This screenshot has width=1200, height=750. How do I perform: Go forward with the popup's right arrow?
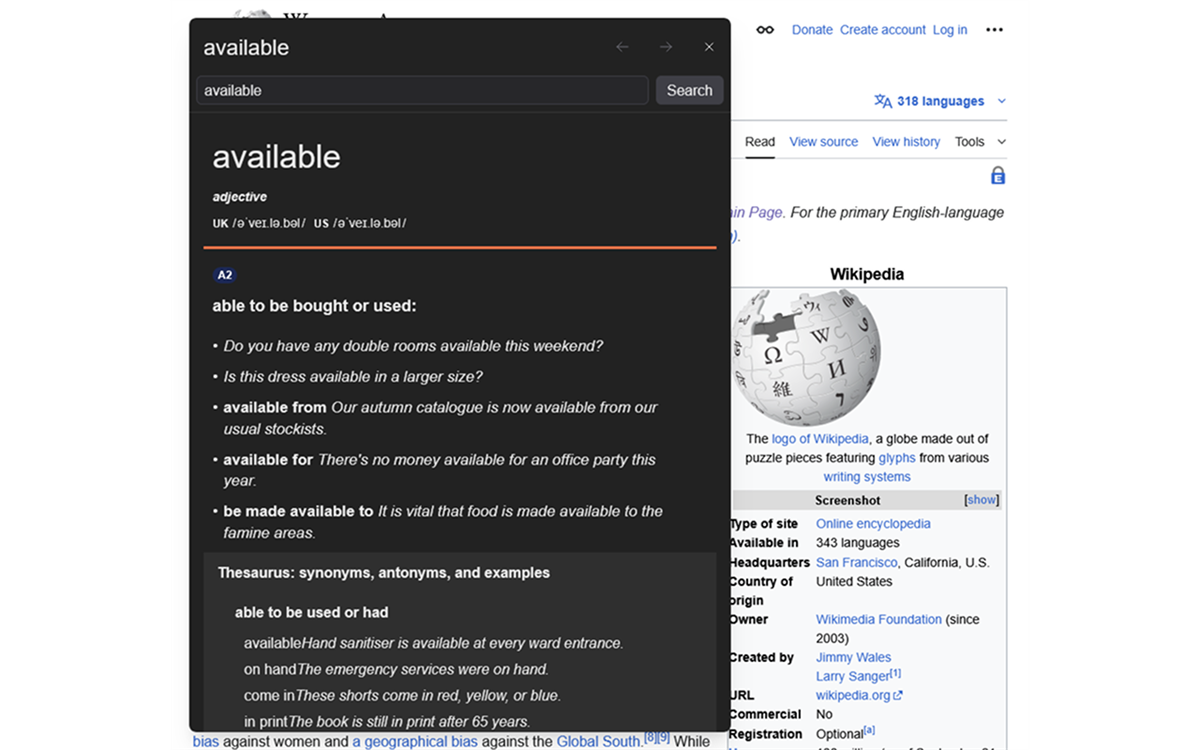coord(666,47)
